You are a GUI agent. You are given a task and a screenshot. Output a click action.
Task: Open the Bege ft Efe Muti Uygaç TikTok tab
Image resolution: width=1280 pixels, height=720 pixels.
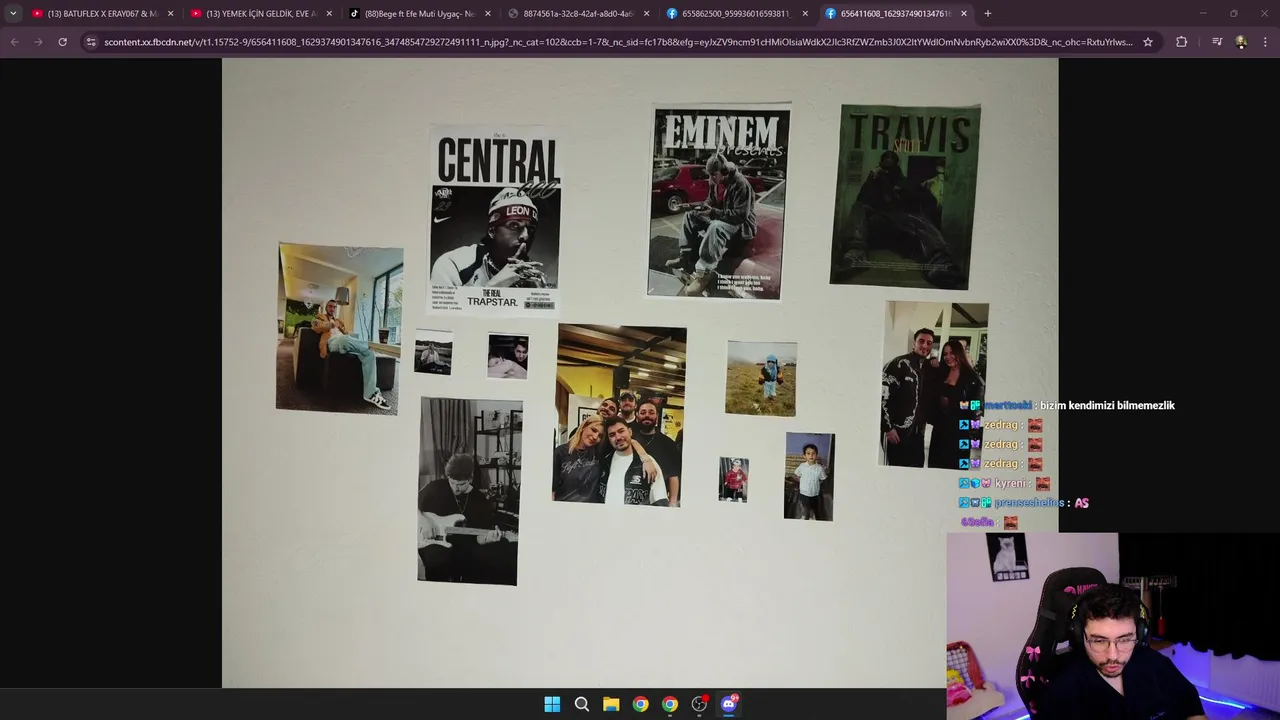420,13
